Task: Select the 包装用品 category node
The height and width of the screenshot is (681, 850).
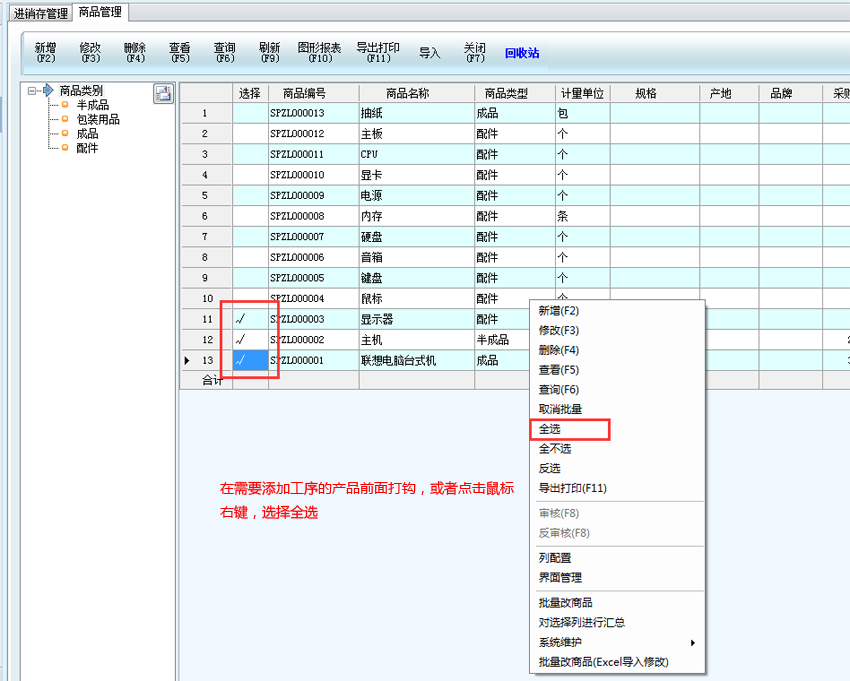Action: click(98, 119)
